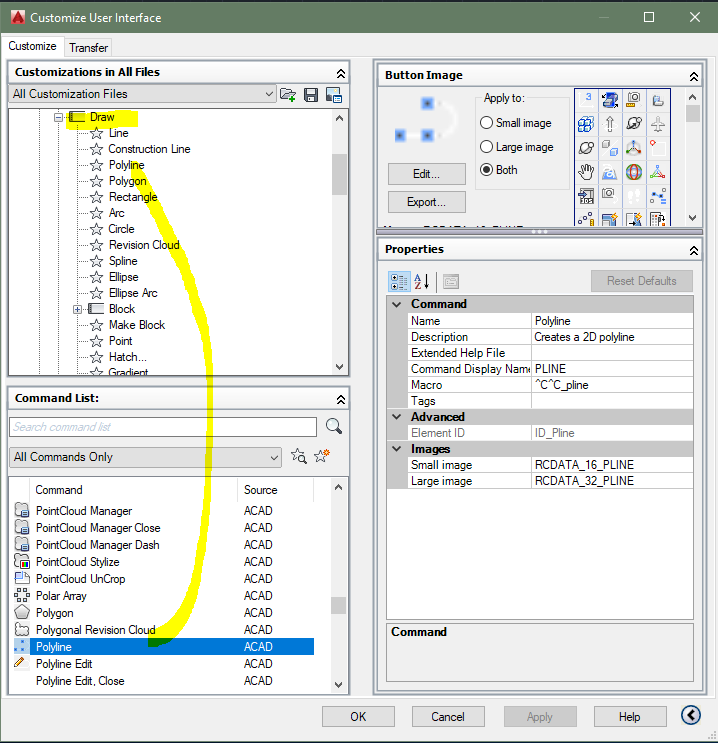Click the customization tree scrollbar thumb
The image size is (718, 743).
click(339, 174)
